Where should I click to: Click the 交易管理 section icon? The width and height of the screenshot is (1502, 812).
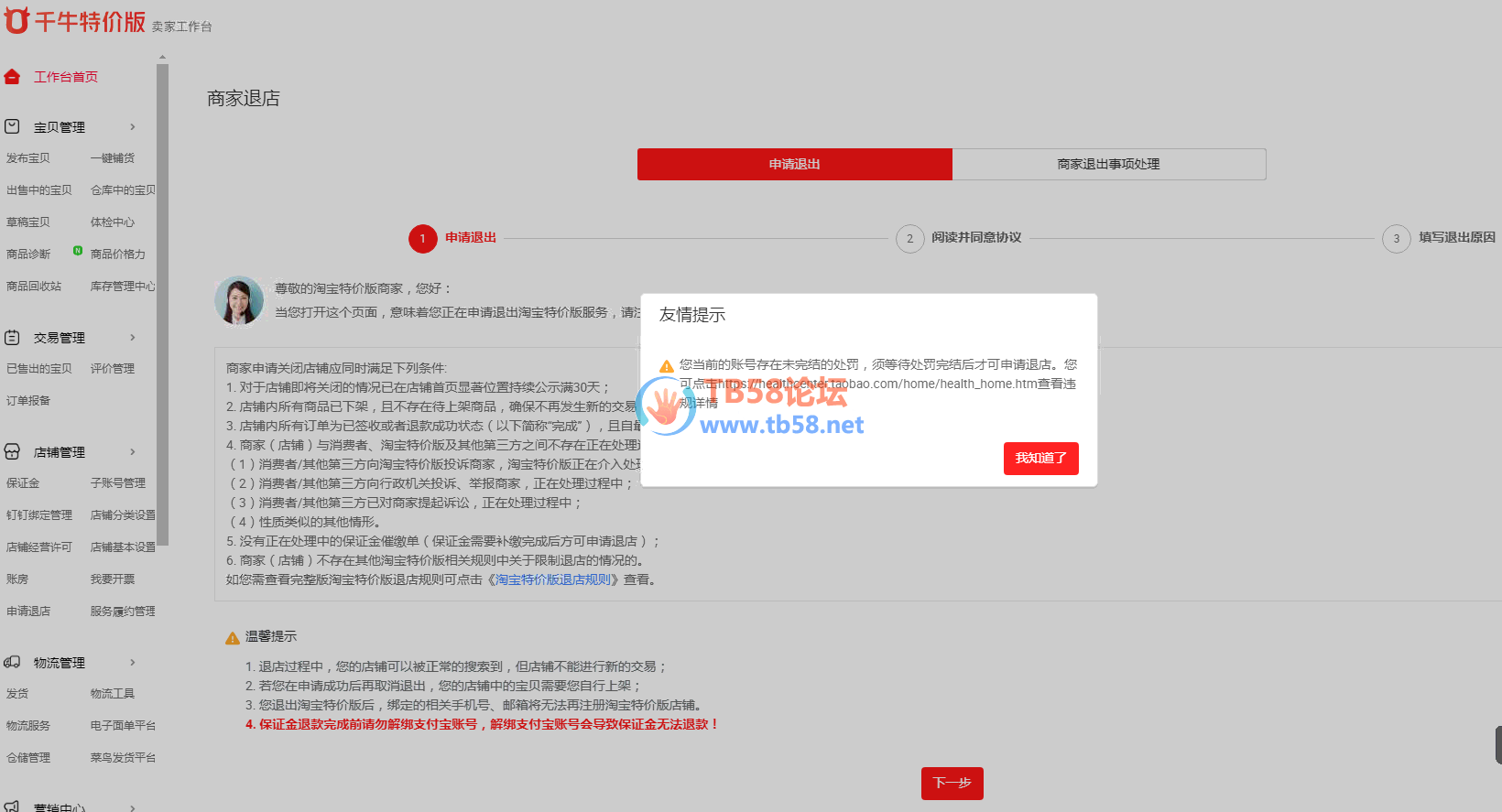(x=12, y=337)
